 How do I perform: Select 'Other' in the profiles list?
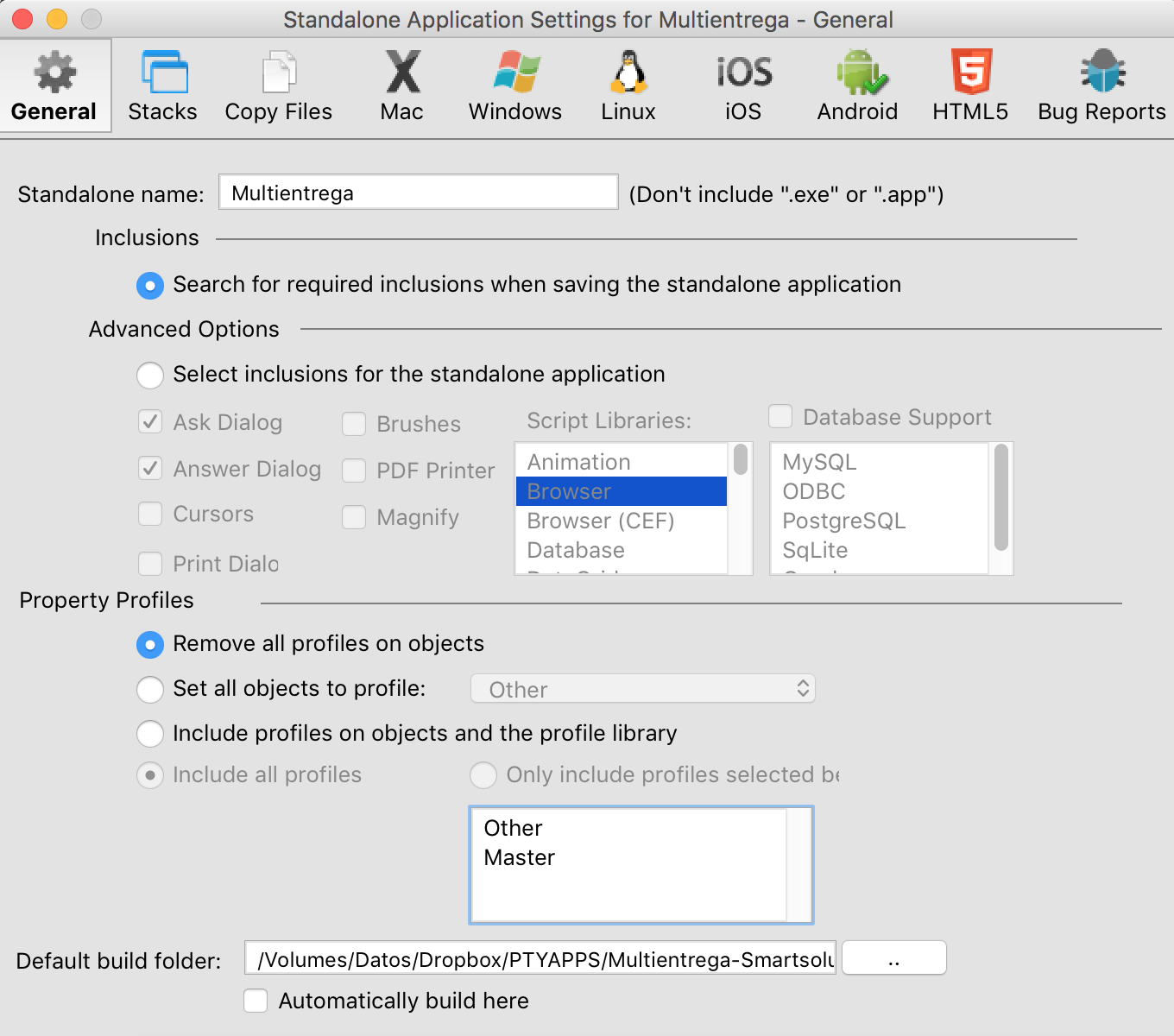pyautogui.click(x=629, y=828)
